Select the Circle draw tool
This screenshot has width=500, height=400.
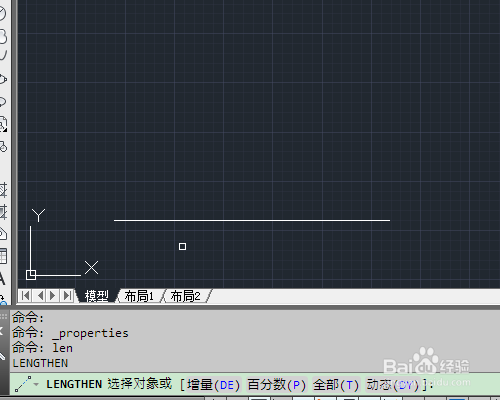[x=2, y=13]
